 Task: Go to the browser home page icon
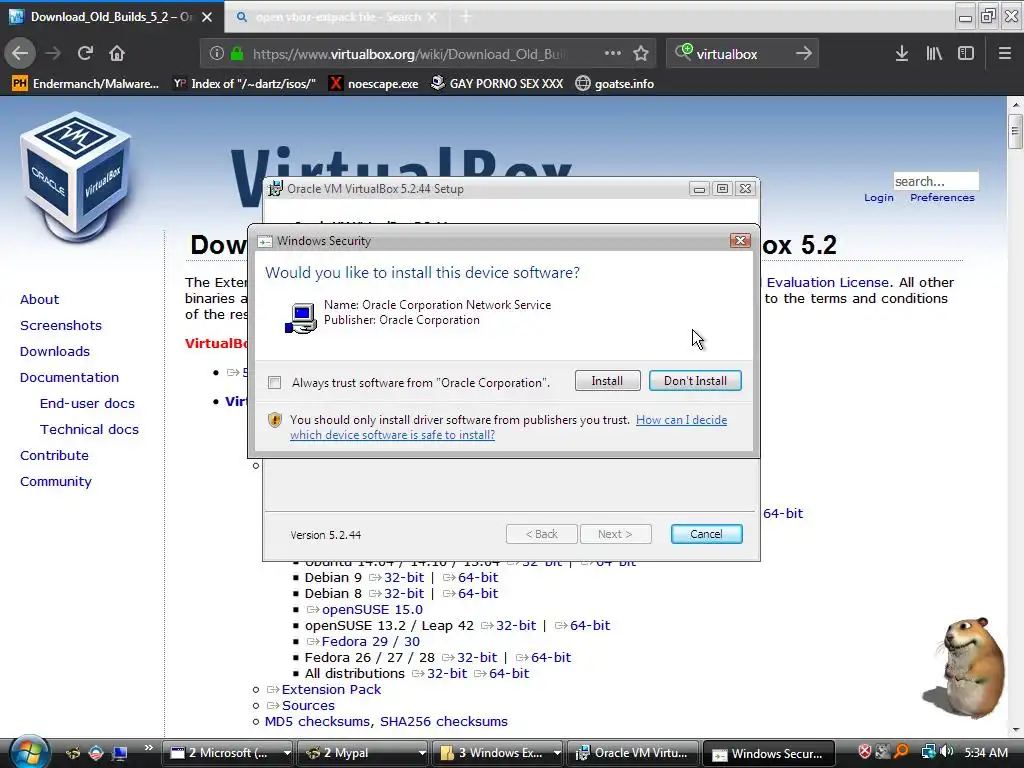[117, 53]
